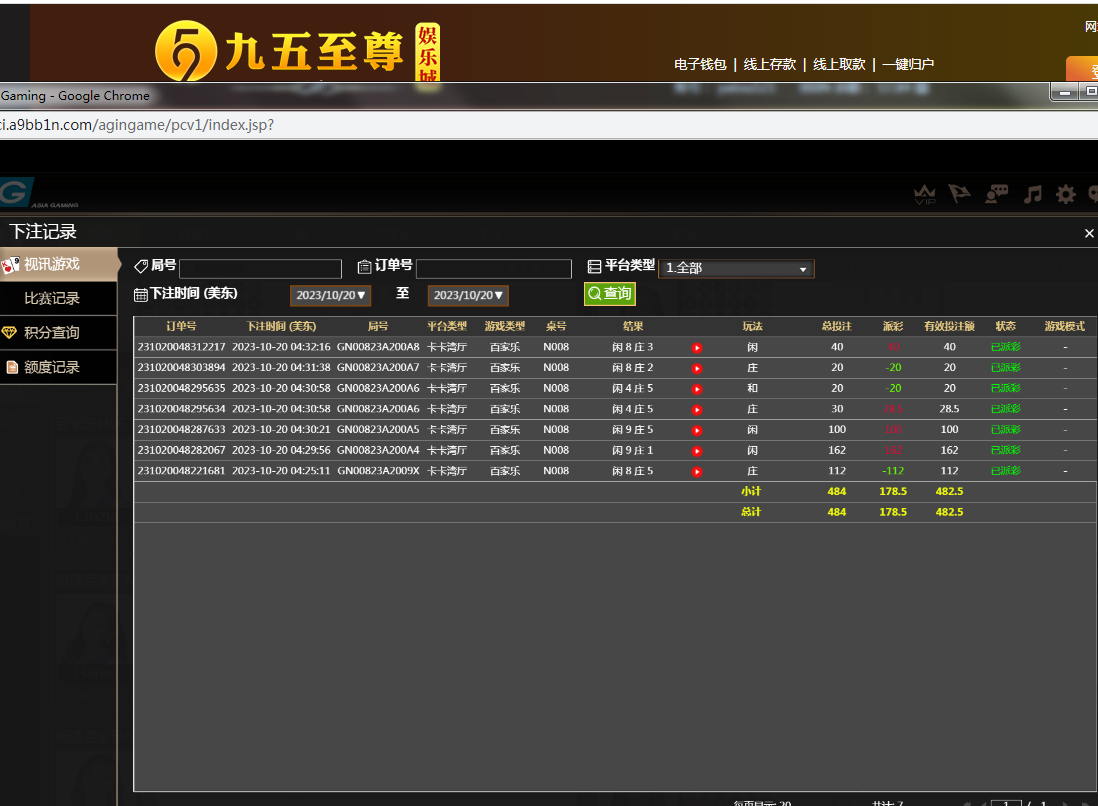Screen dimensions: 1098x806
Task: Click the 线上存款 link
Action: click(770, 64)
